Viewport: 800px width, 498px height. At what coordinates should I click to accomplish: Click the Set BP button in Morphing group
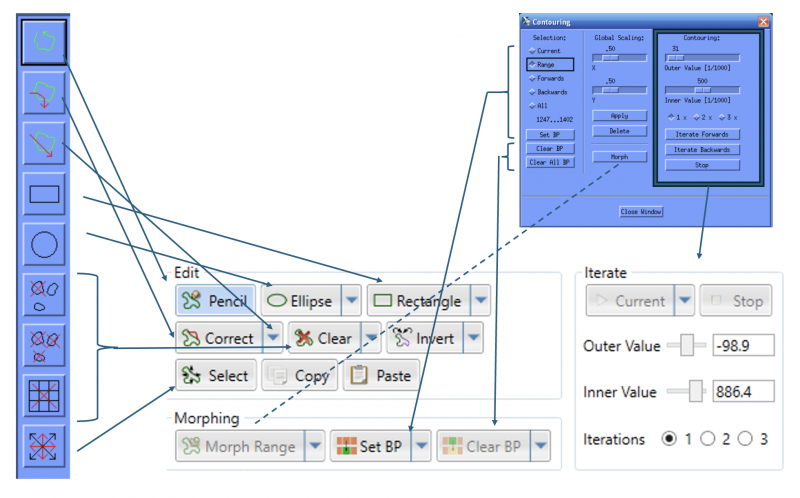point(371,446)
